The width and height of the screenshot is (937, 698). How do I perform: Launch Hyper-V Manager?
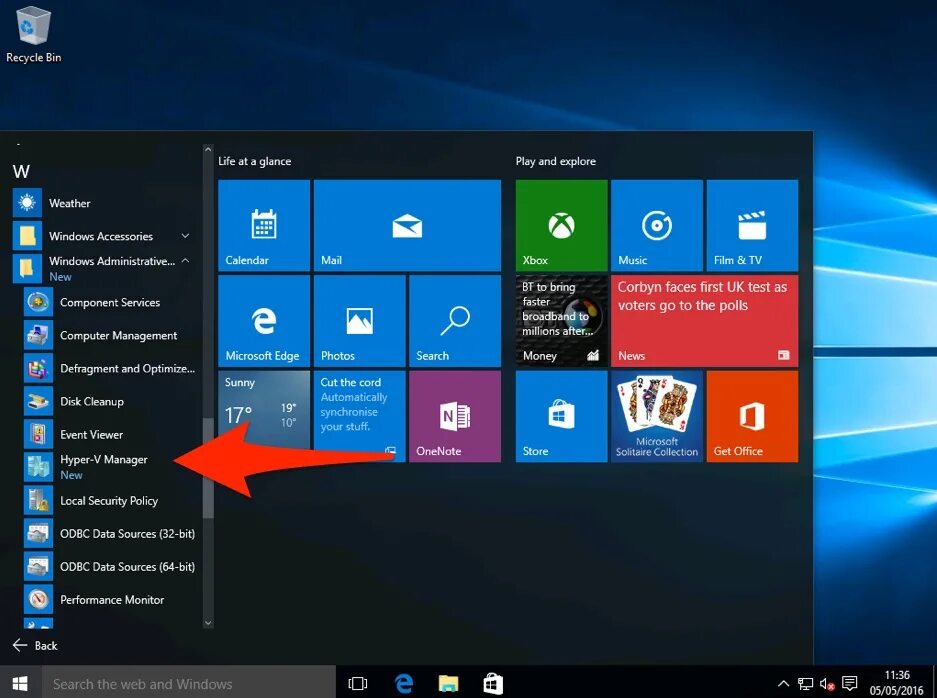111,467
